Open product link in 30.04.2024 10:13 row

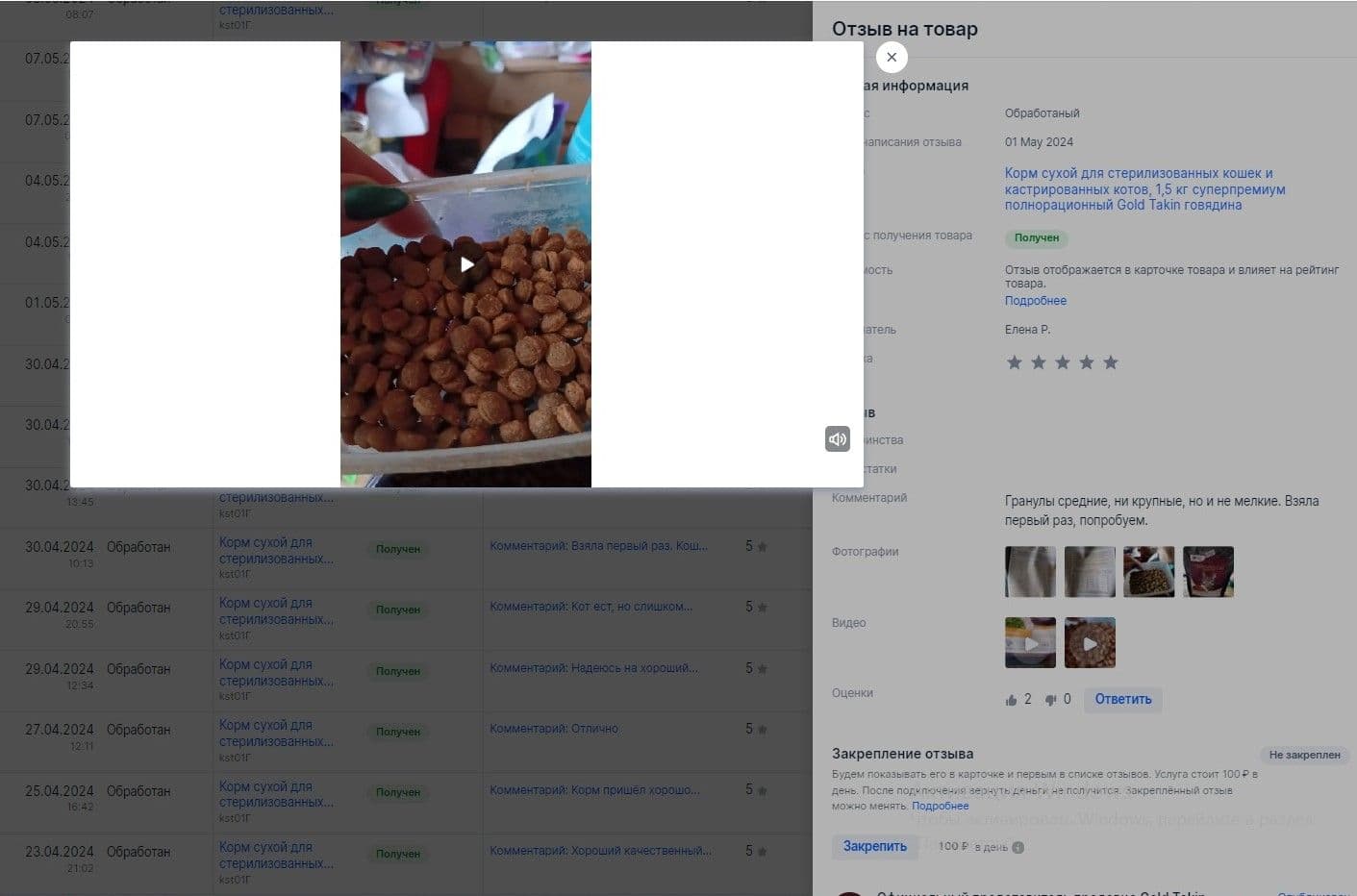click(x=276, y=551)
